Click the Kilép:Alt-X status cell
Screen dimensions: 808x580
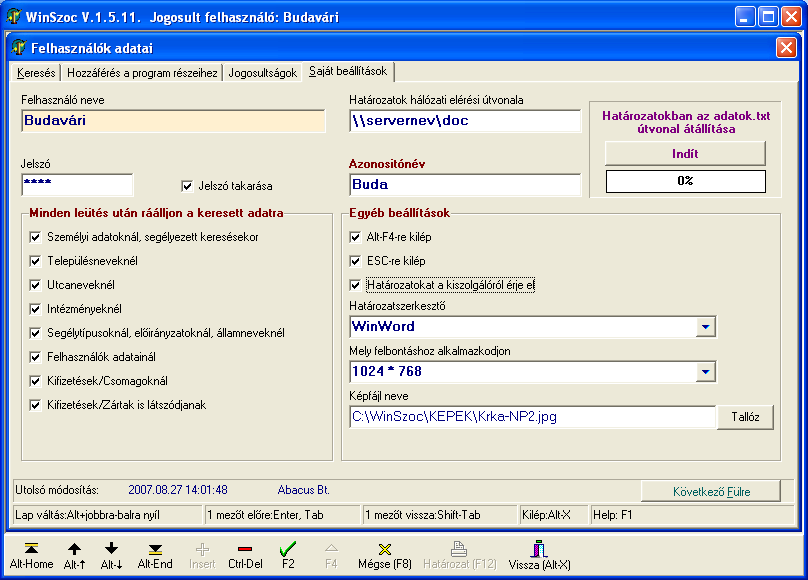552,515
